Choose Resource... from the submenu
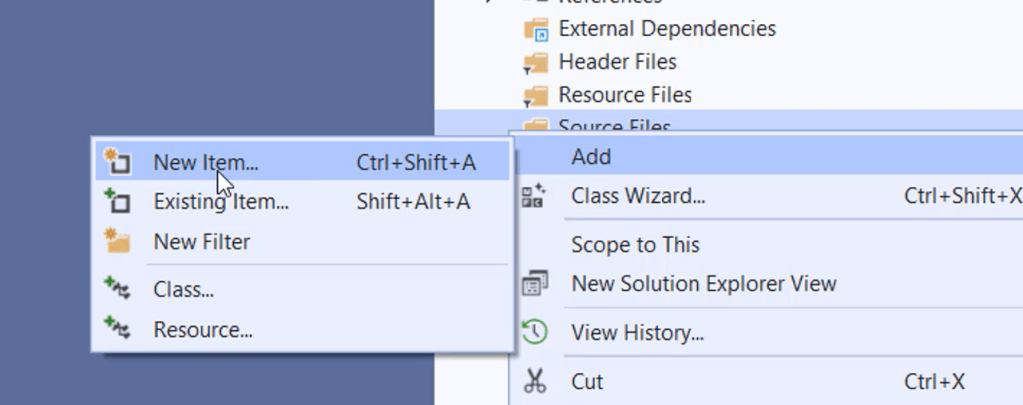 [x=302, y=329]
